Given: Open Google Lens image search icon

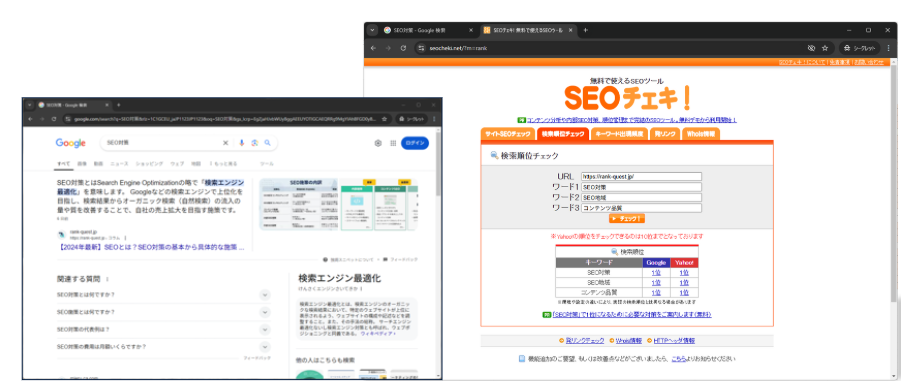Looking at the screenshot, I should click(x=255, y=143).
